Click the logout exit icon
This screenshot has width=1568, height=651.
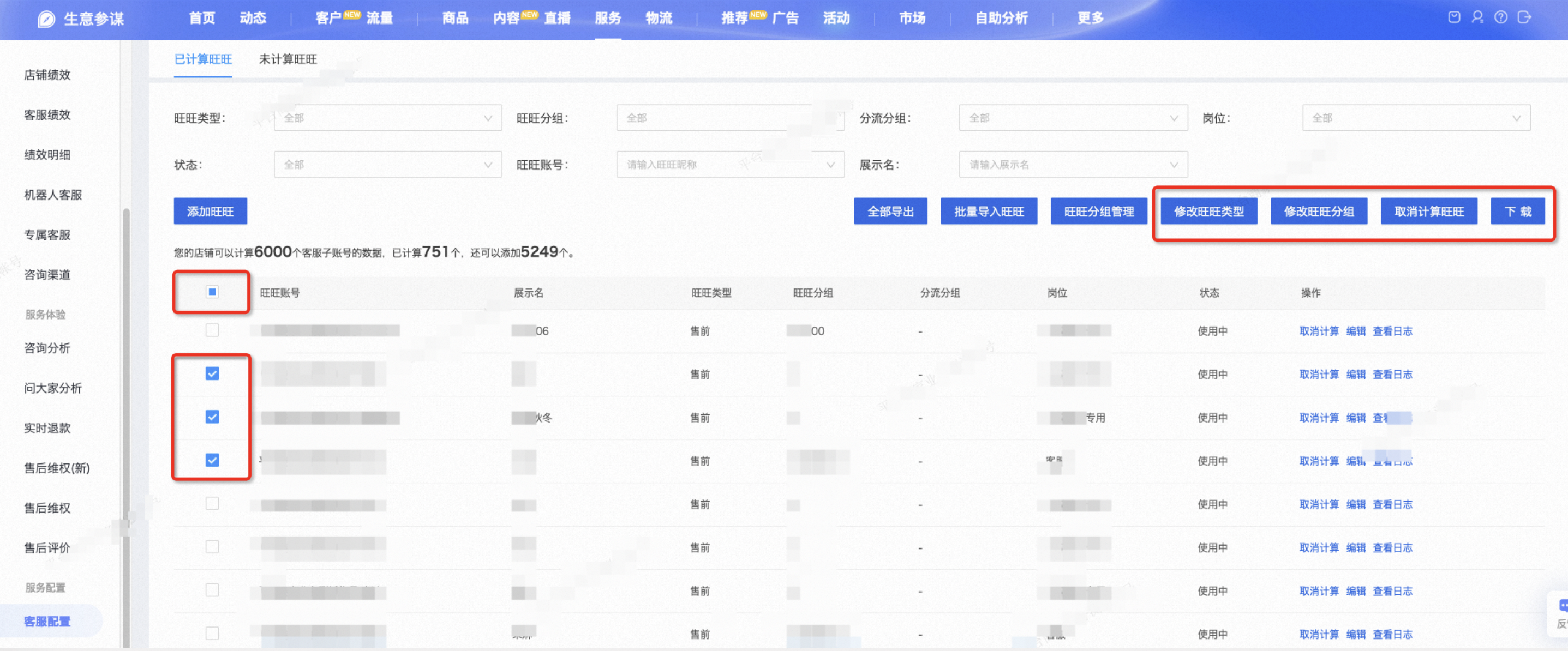tap(1524, 17)
